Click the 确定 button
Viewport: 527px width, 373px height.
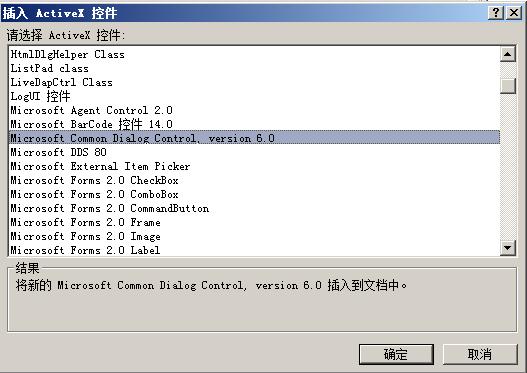pos(396,354)
